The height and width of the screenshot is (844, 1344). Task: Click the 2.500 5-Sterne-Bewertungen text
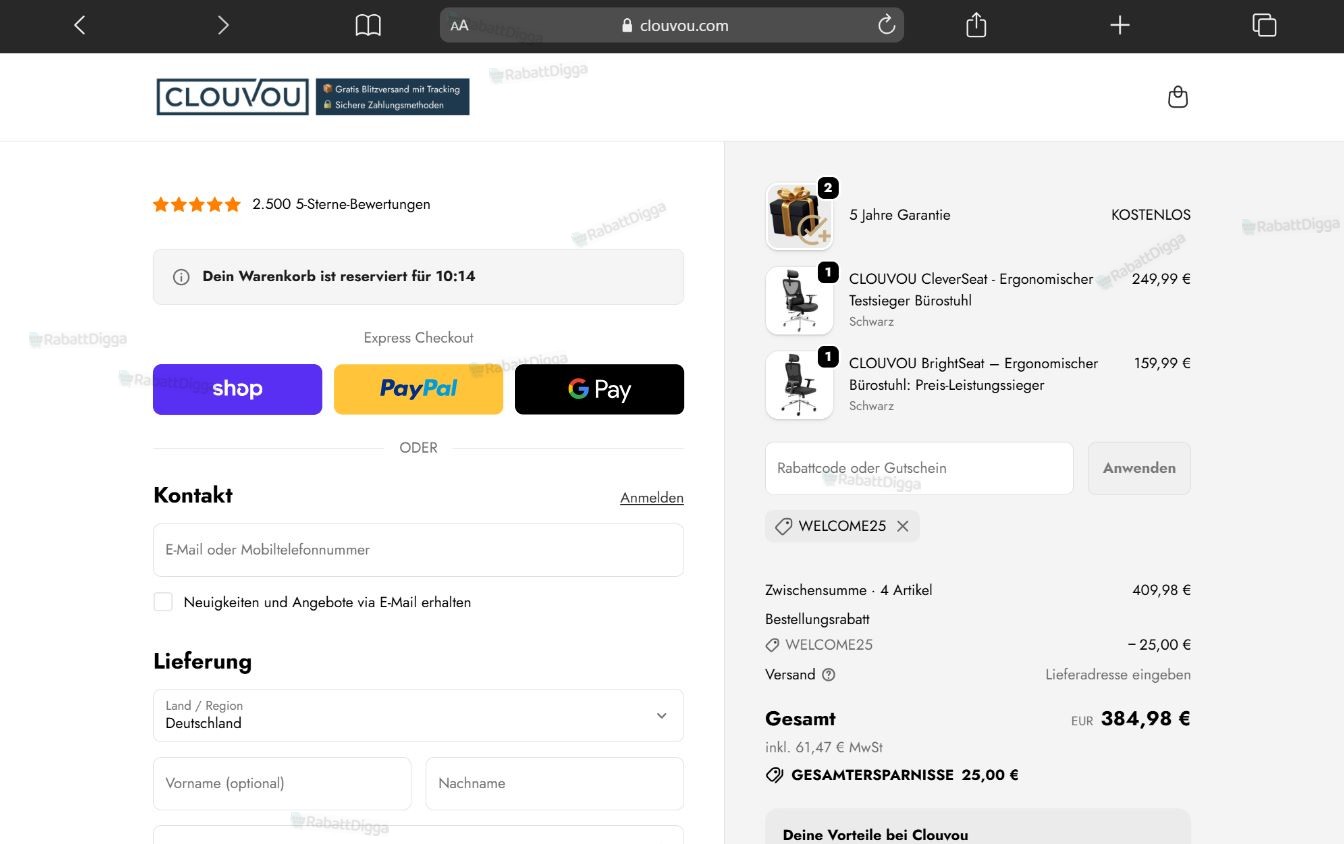(341, 204)
